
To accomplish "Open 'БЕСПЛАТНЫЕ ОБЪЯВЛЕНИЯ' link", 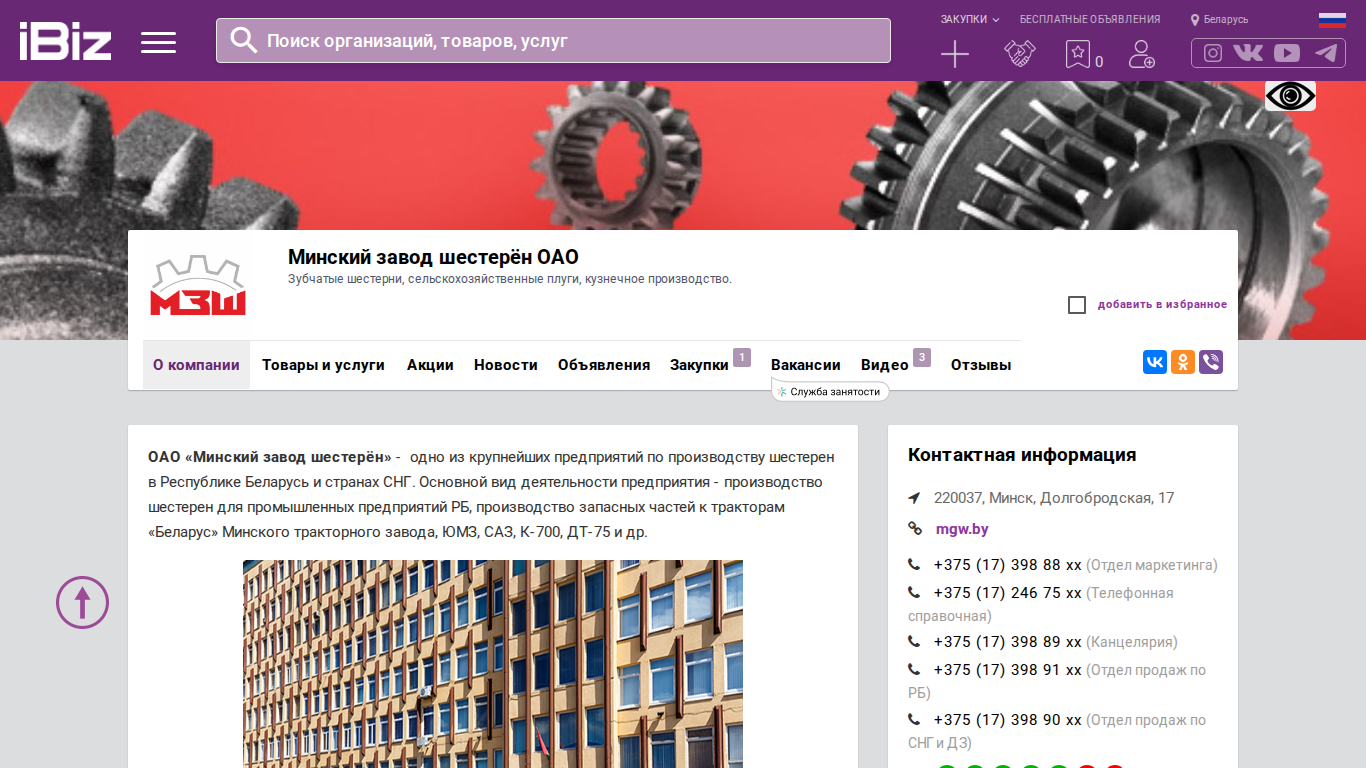I will click(1090, 19).
